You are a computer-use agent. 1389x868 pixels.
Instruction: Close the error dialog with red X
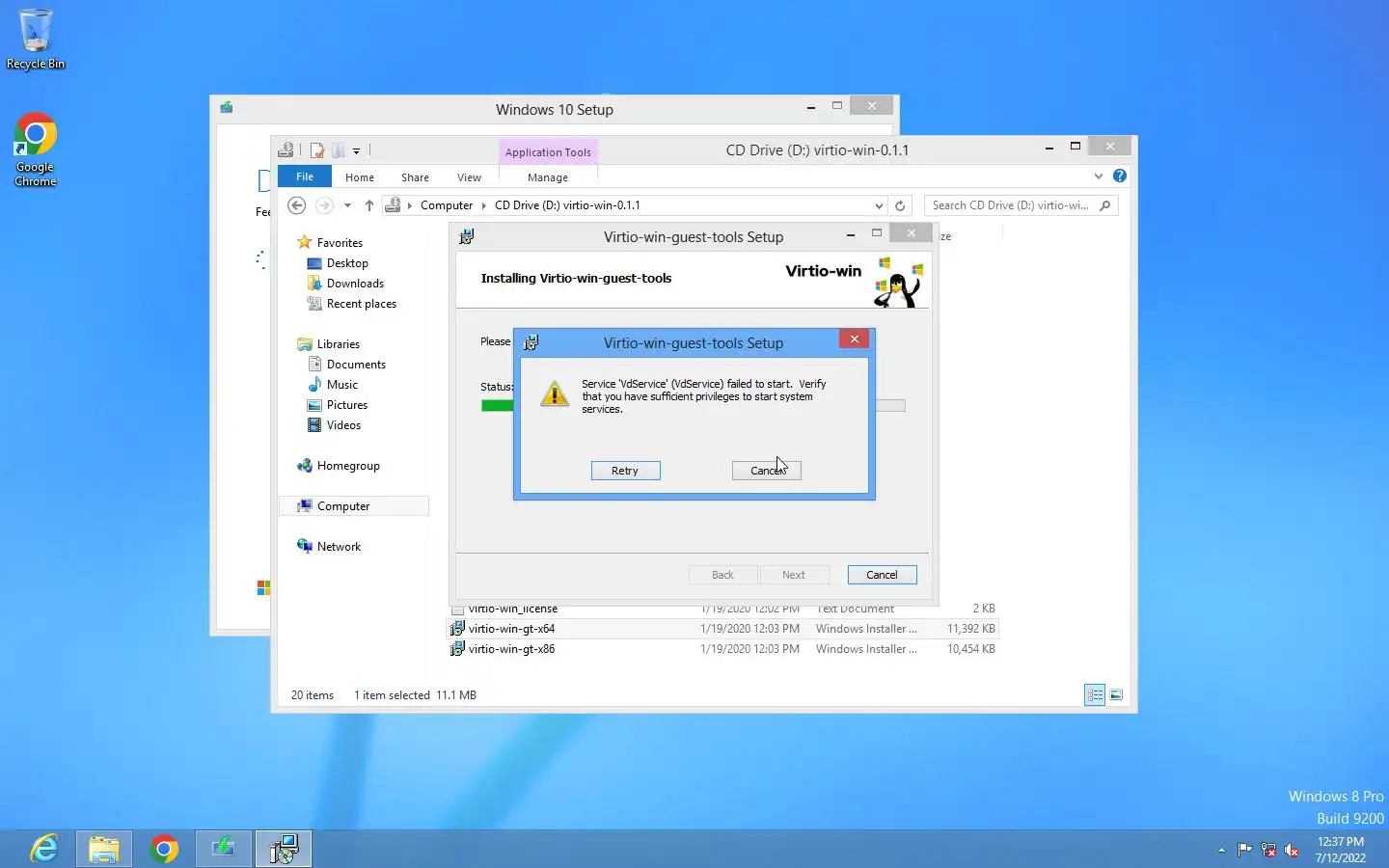coord(854,339)
